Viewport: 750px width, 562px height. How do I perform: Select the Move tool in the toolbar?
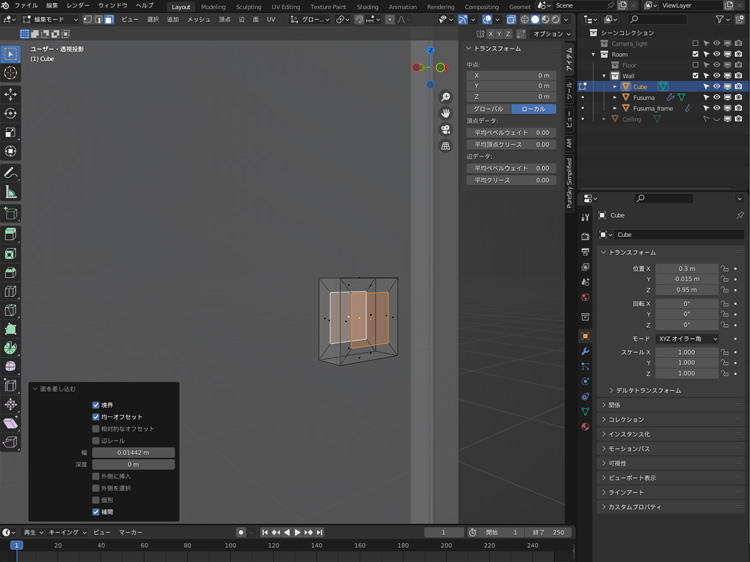(11, 94)
